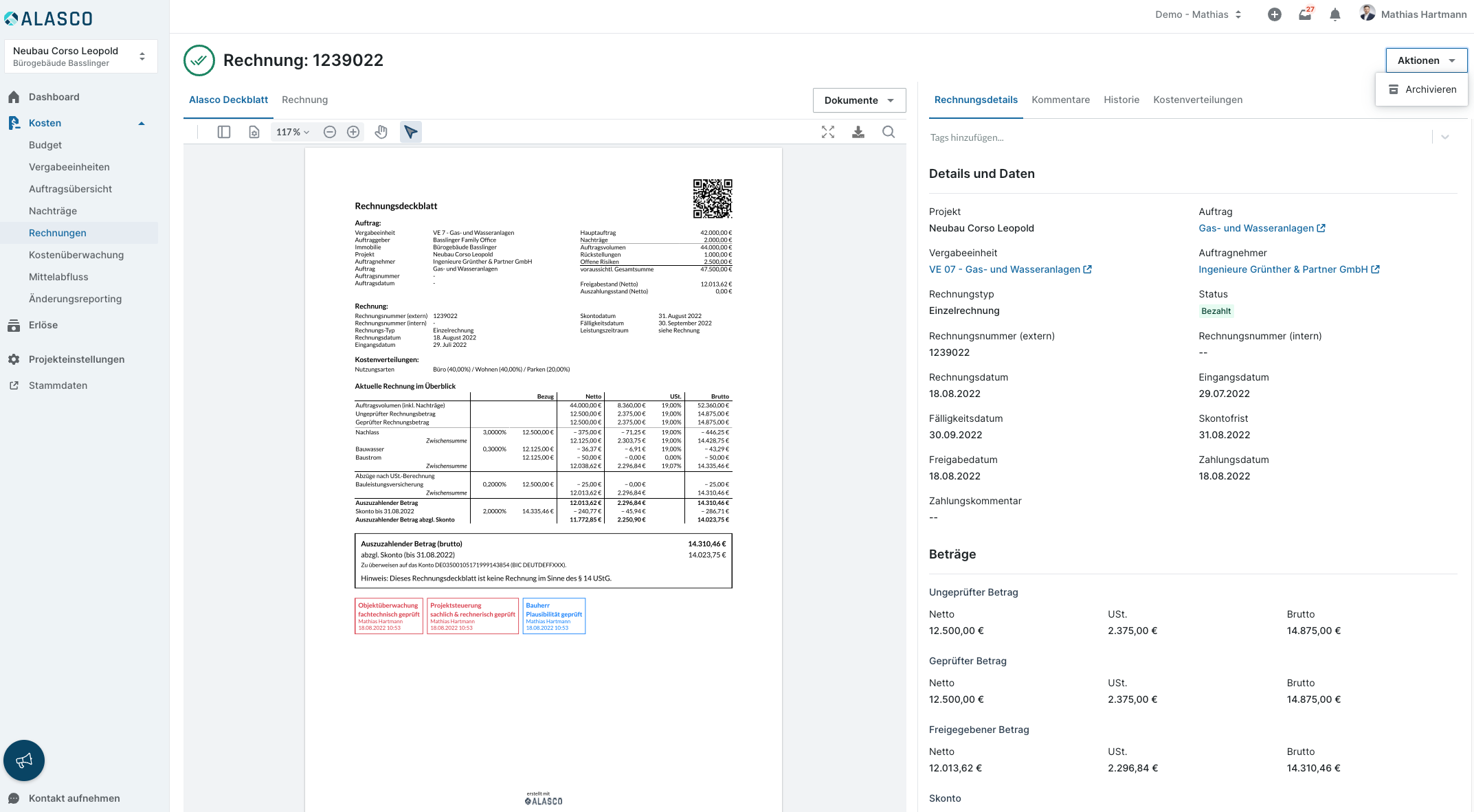Open the Dashboard home icon
The height and width of the screenshot is (812, 1474).
point(14,97)
